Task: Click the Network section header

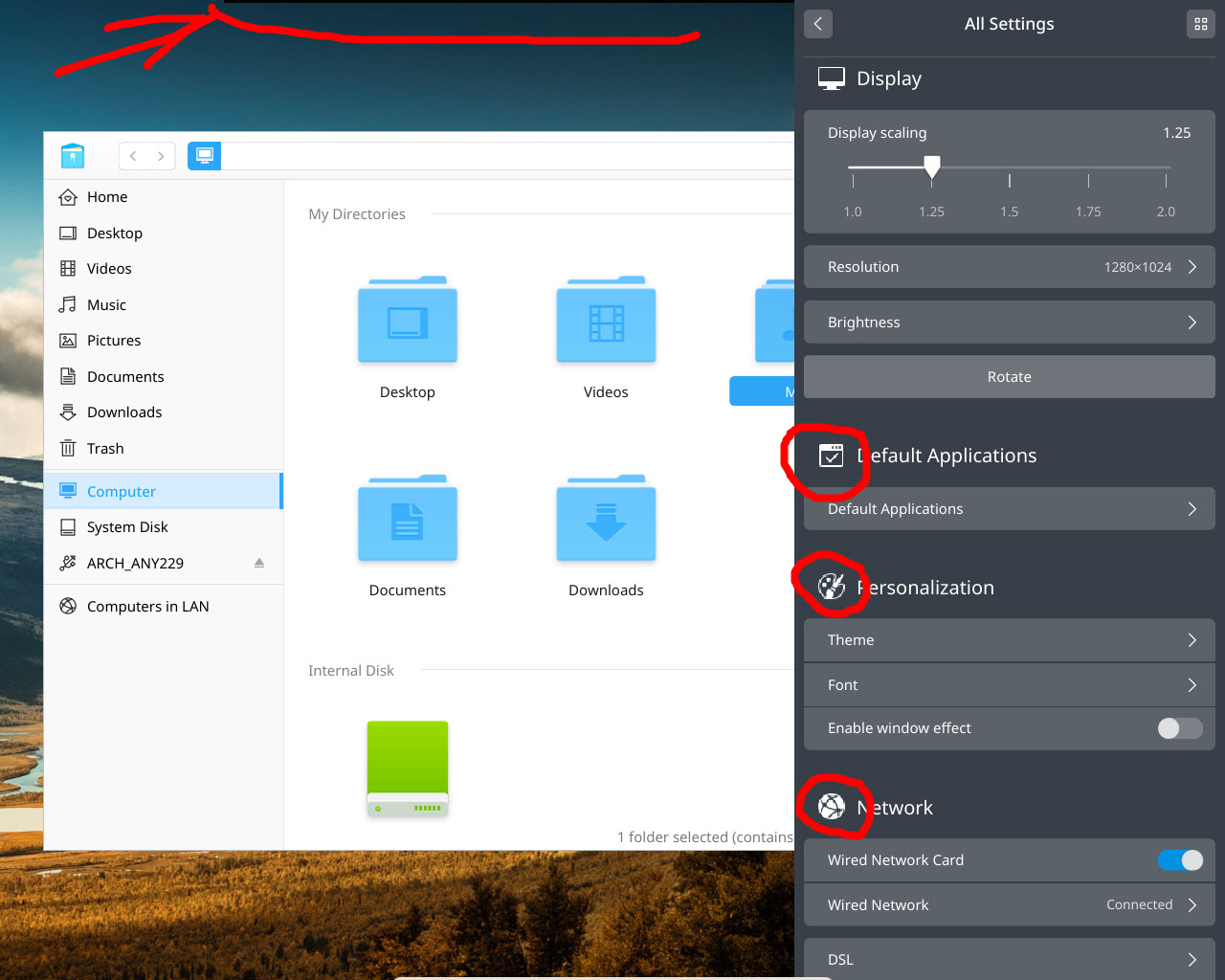Action: (x=876, y=808)
